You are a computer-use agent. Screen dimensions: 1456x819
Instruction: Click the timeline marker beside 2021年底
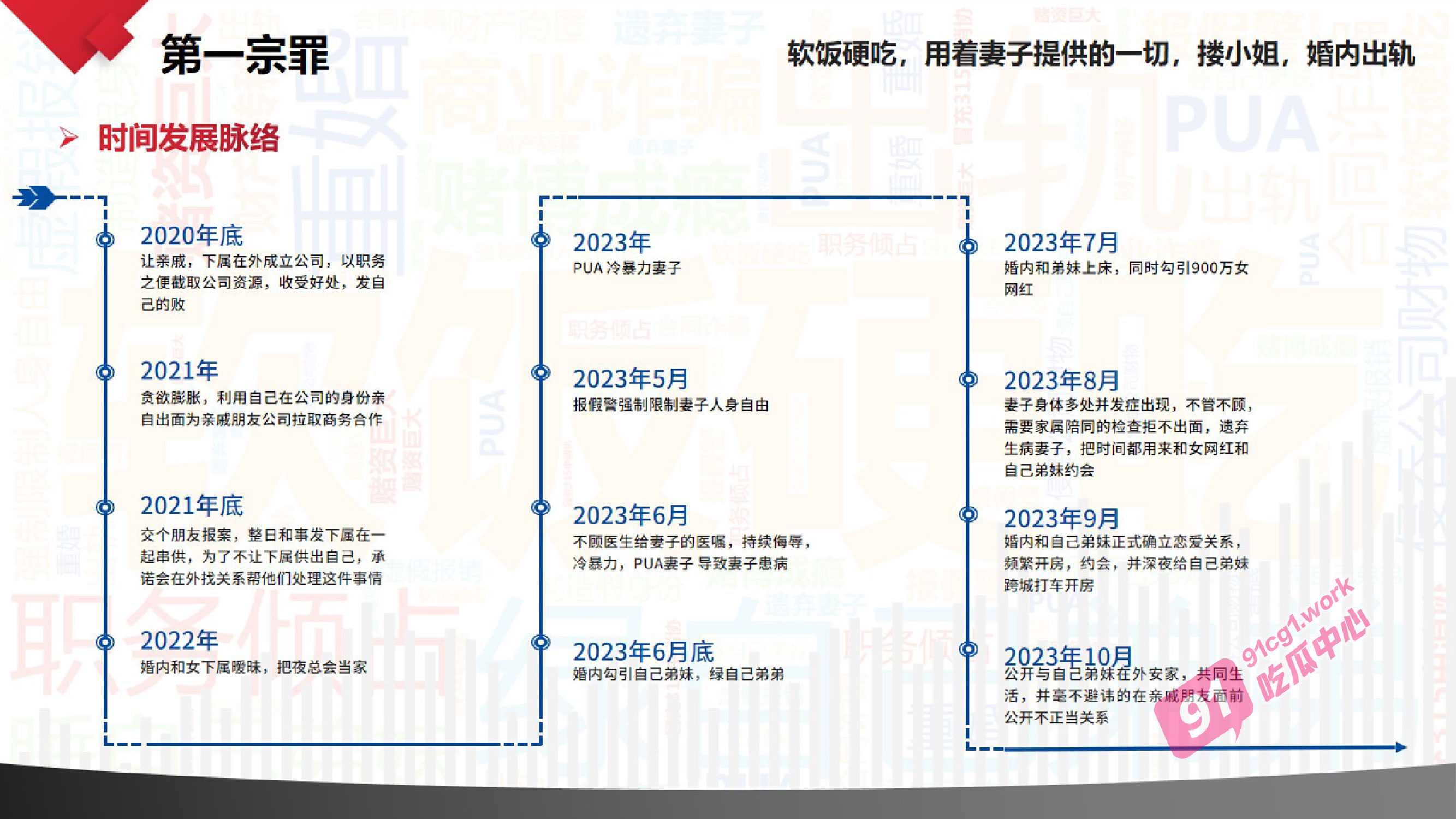(105, 507)
